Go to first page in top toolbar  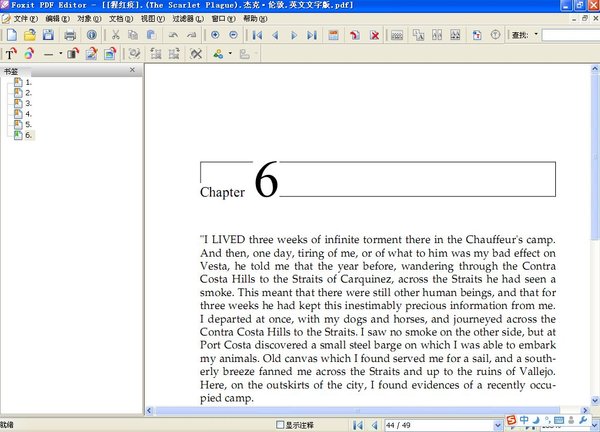tap(257, 35)
